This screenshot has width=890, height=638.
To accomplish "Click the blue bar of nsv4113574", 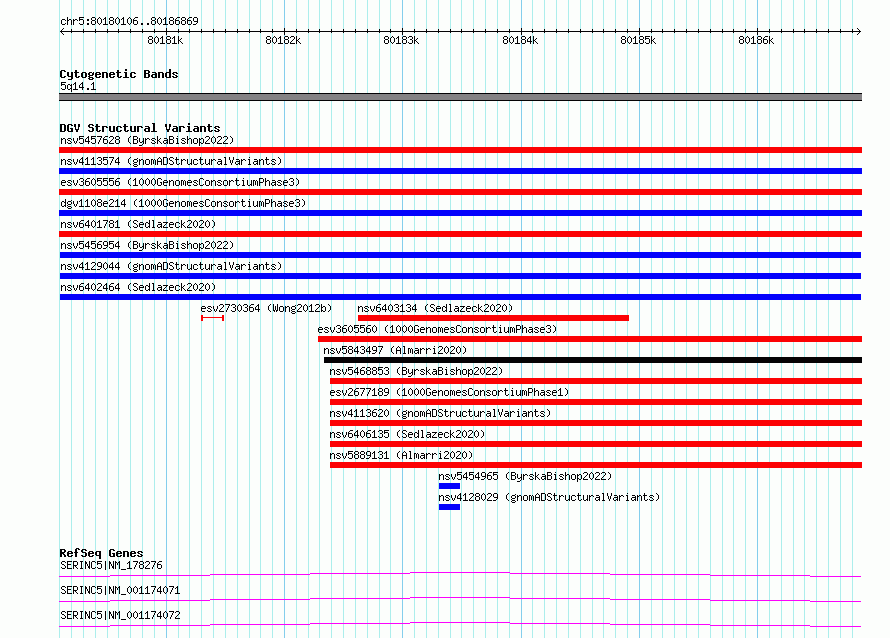I will (x=460, y=171).
